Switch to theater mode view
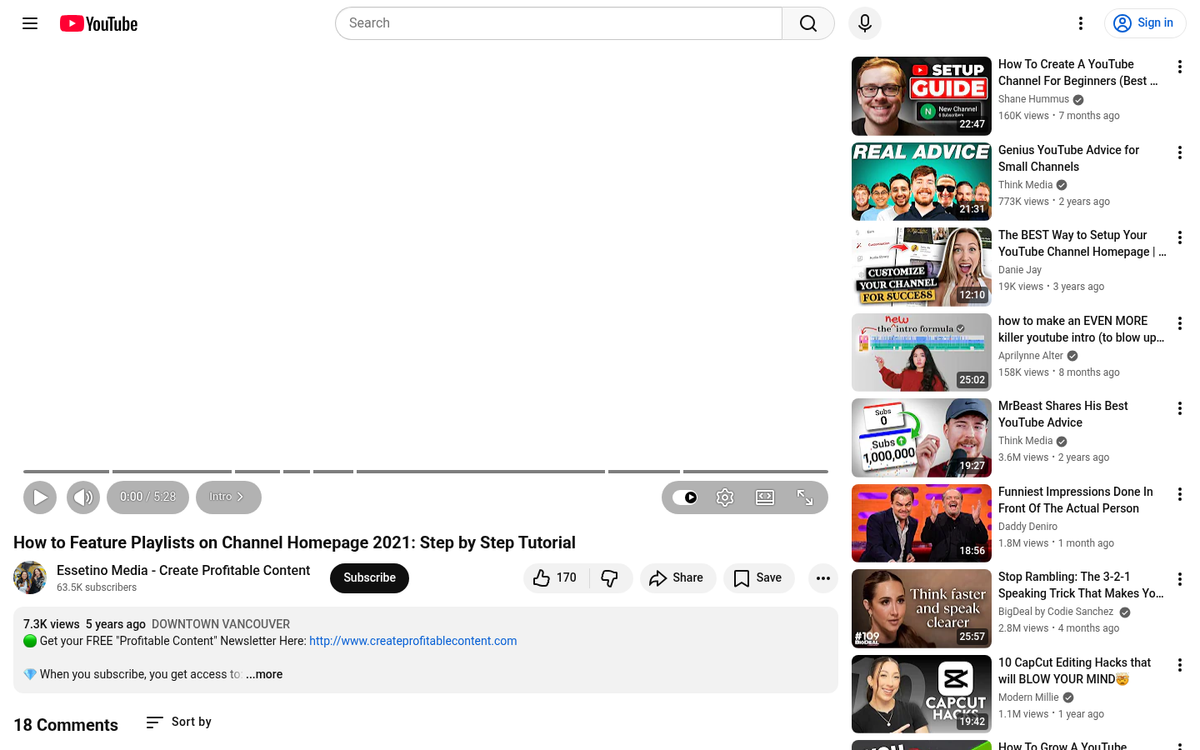The height and width of the screenshot is (750, 1200). tap(765, 497)
